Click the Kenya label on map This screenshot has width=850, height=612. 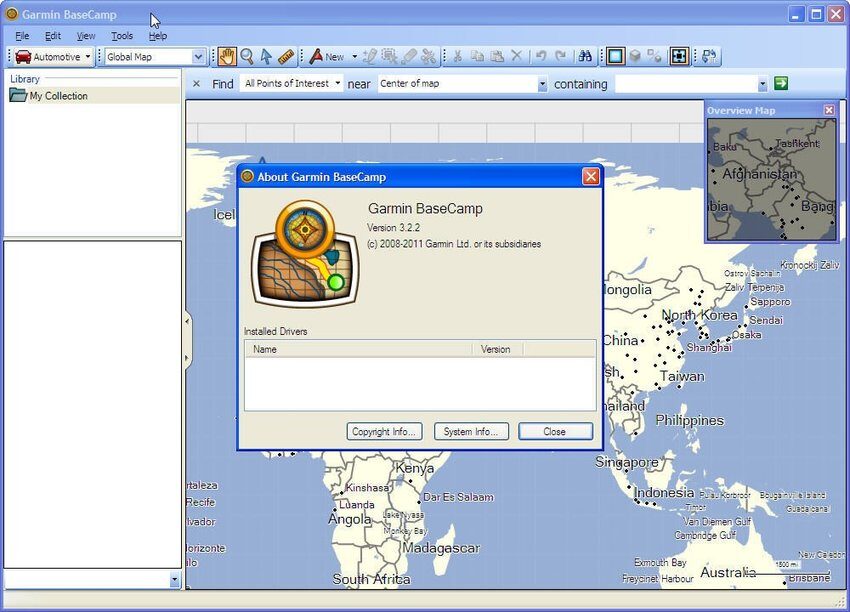(x=414, y=468)
